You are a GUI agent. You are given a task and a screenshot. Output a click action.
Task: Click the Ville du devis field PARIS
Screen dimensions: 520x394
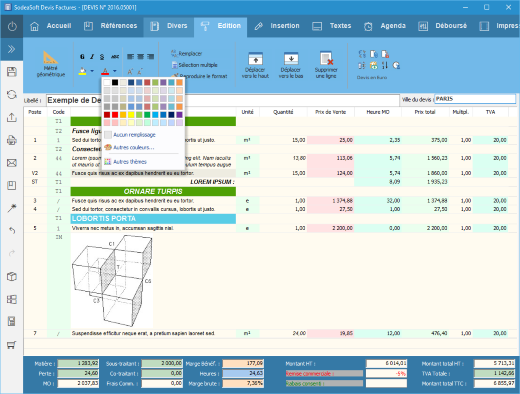(x=475, y=99)
